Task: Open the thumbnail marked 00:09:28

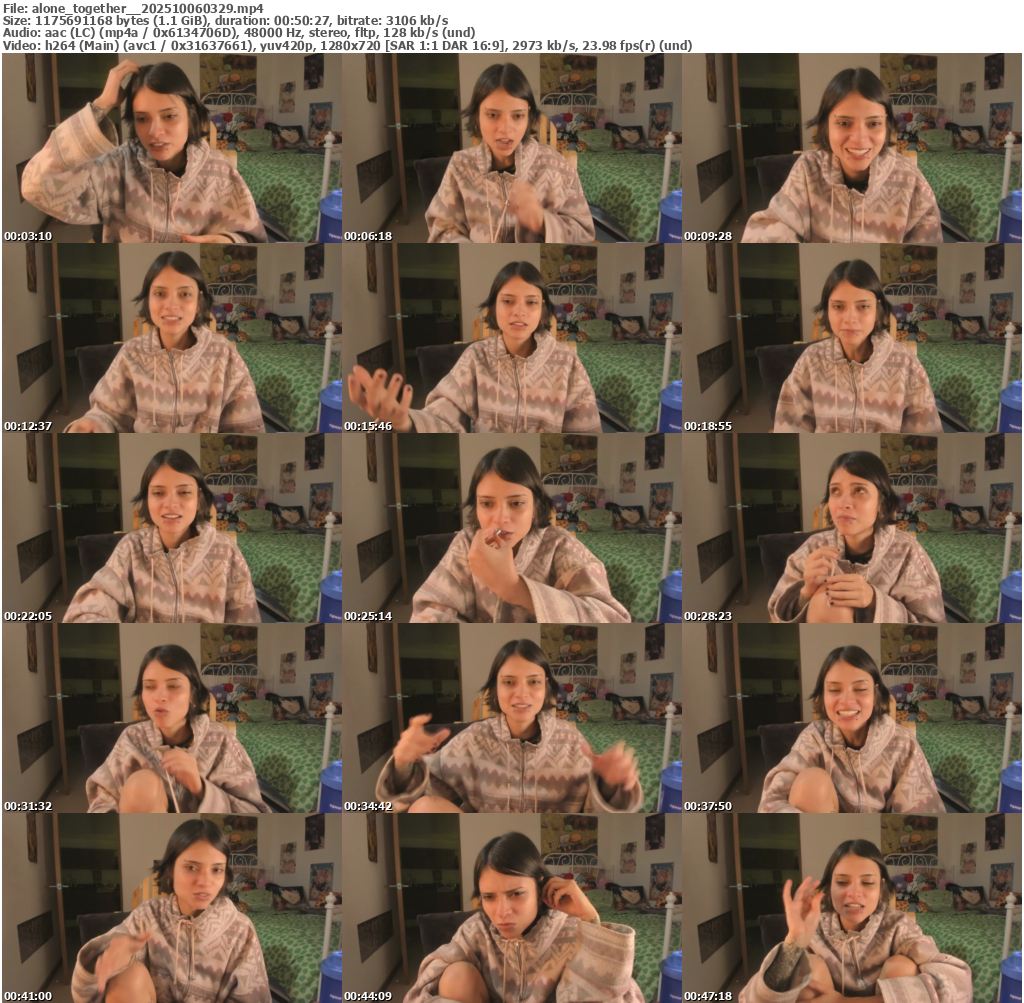Action: (x=851, y=148)
